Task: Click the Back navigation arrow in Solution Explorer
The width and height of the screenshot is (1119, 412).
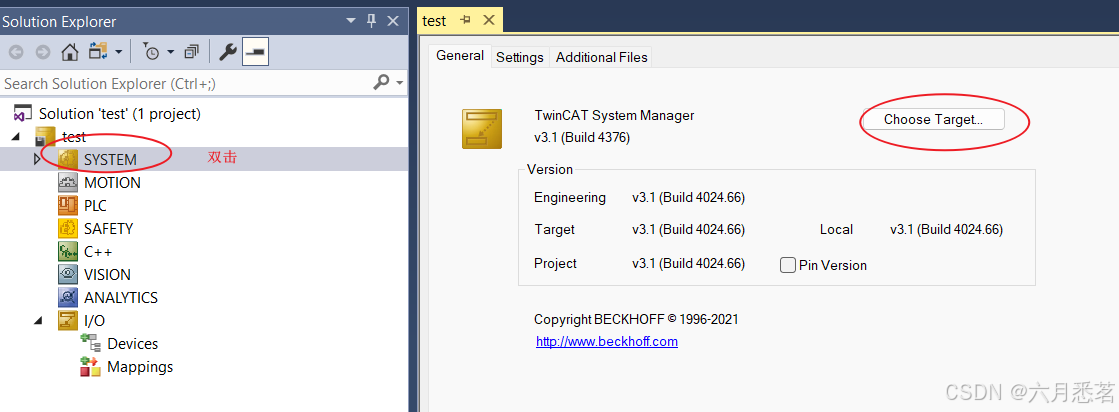Action: point(16,52)
